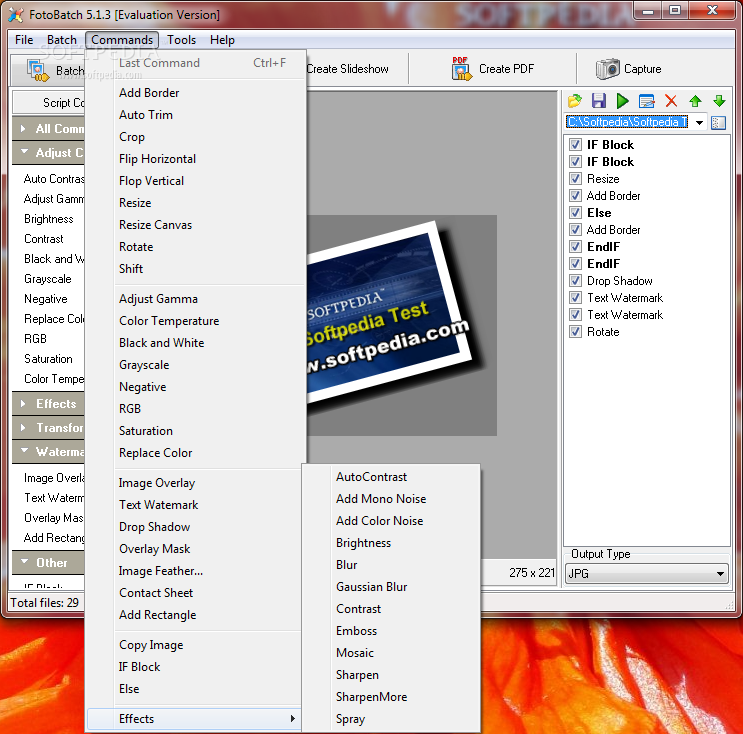Run the script with green play icon
Viewport: 743px width, 734px height.
pyautogui.click(x=623, y=100)
